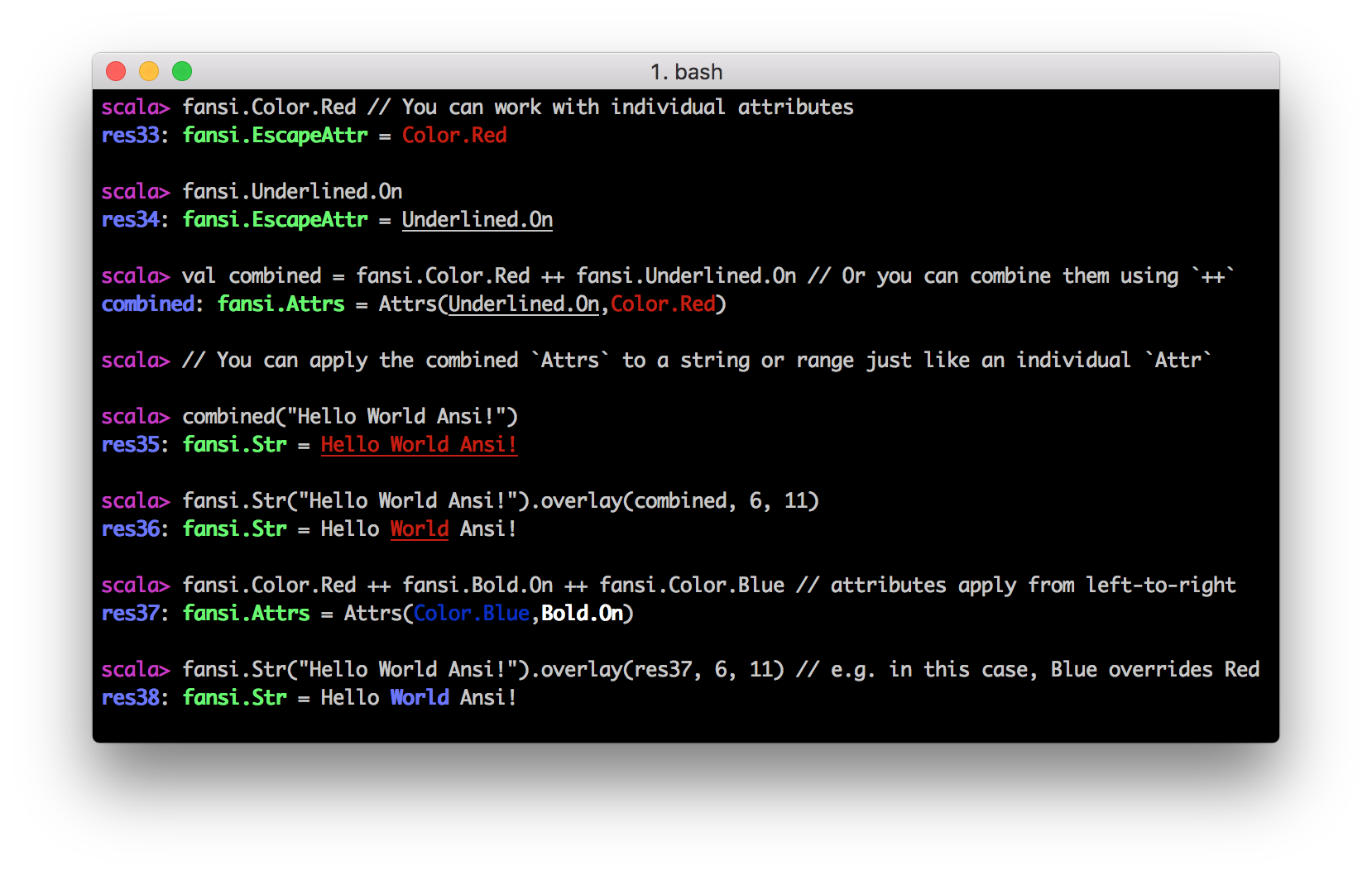Click 'res36:' result label
Screen dimensions: 1372x875
[135, 528]
